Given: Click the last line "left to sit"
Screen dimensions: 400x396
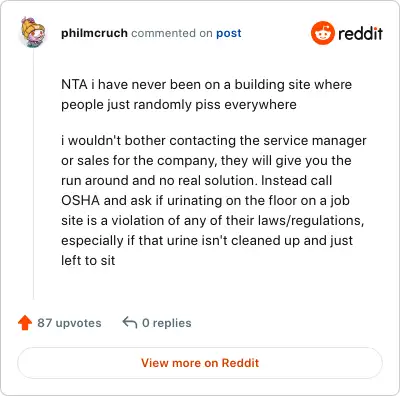Looking at the screenshot, I should [x=88, y=260].
